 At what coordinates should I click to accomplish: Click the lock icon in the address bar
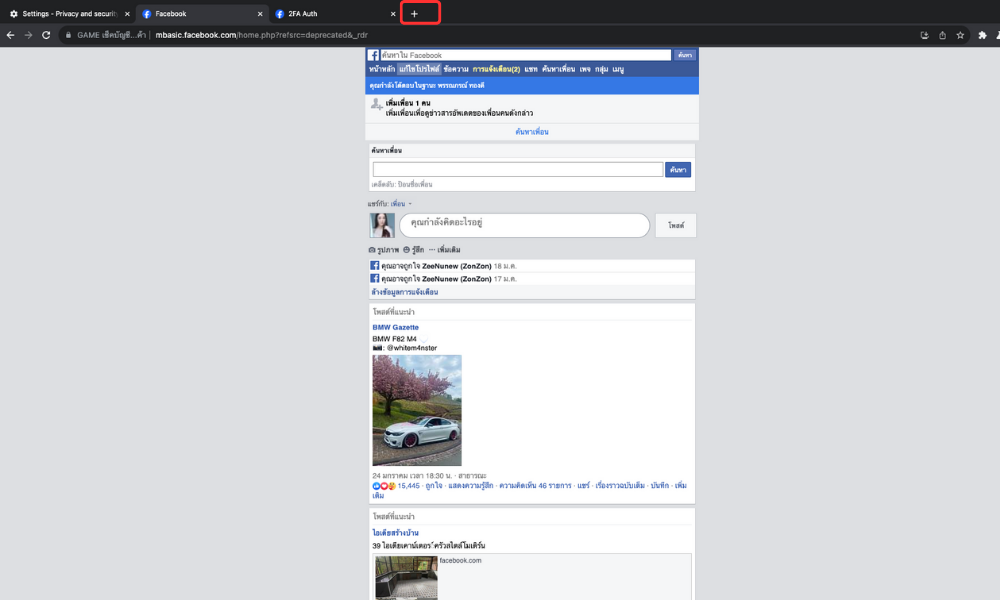click(68, 35)
